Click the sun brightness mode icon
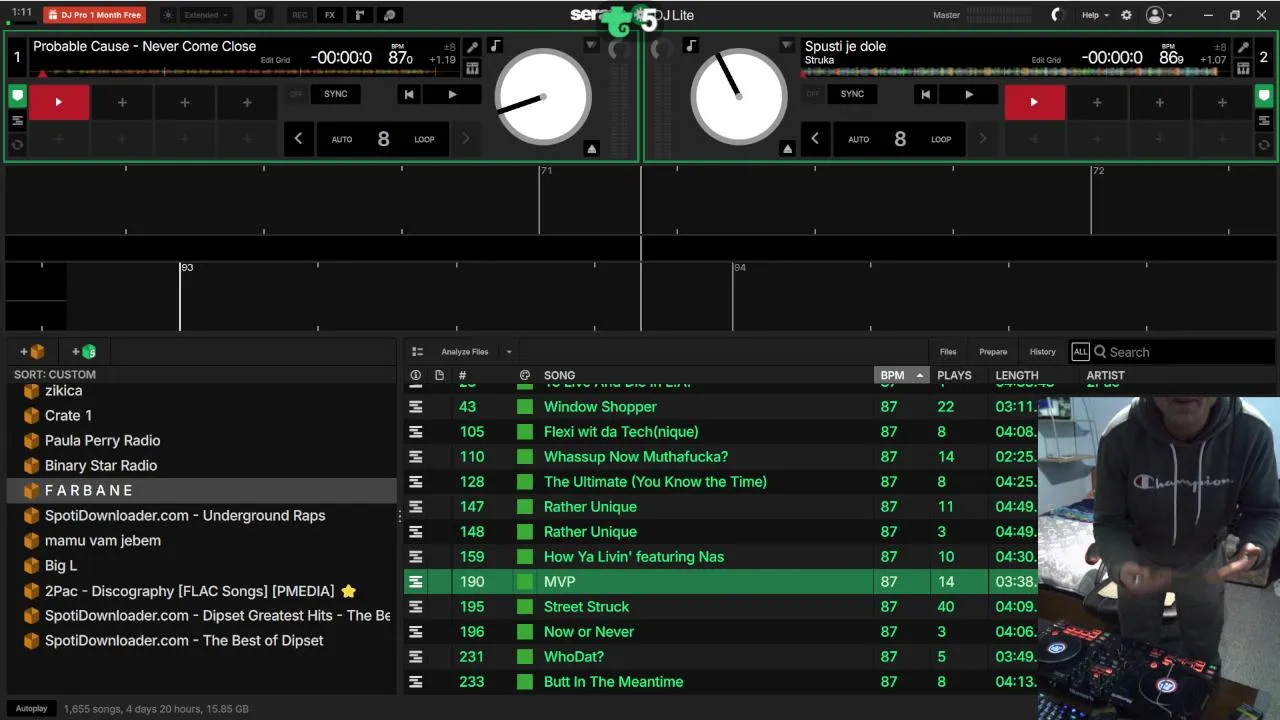 (167, 15)
